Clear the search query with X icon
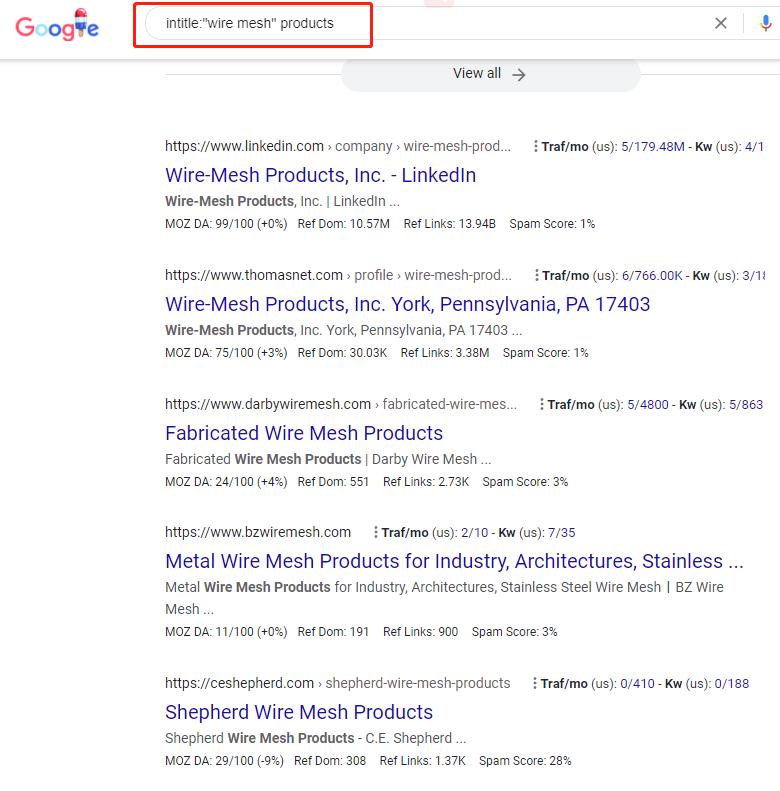 click(x=721, y=23)
